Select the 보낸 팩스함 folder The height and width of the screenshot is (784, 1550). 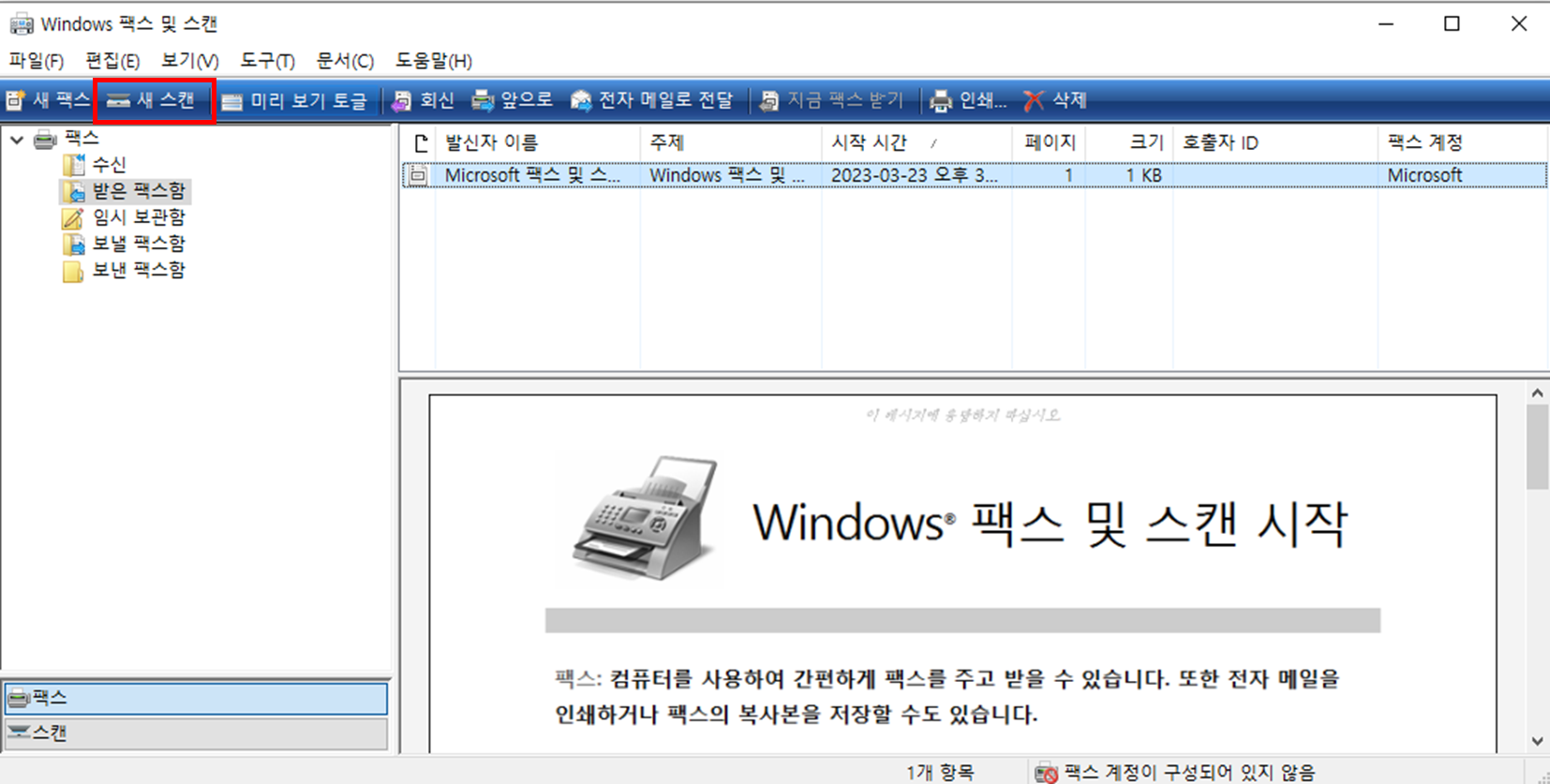point(139,270)
